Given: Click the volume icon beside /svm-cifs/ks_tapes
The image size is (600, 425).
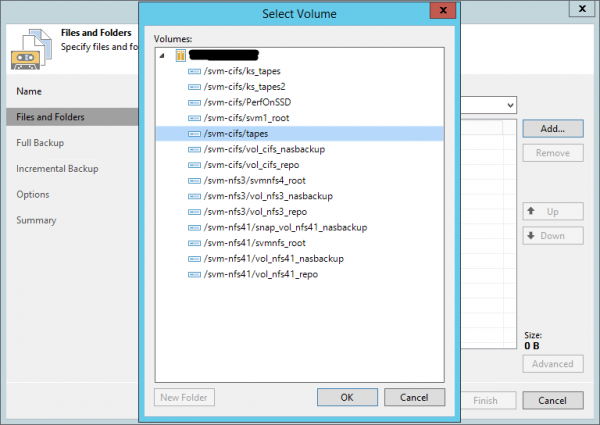Looking at the screenshot, I should pos(194,72).
